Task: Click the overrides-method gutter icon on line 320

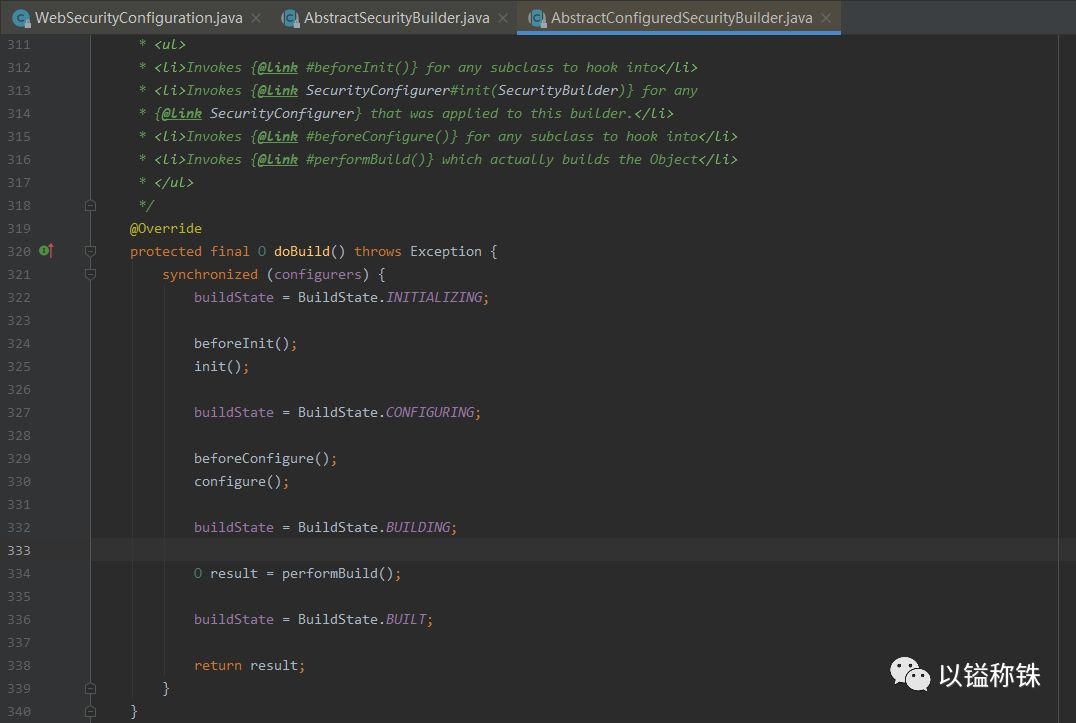Action: click(x=46, y=251)
